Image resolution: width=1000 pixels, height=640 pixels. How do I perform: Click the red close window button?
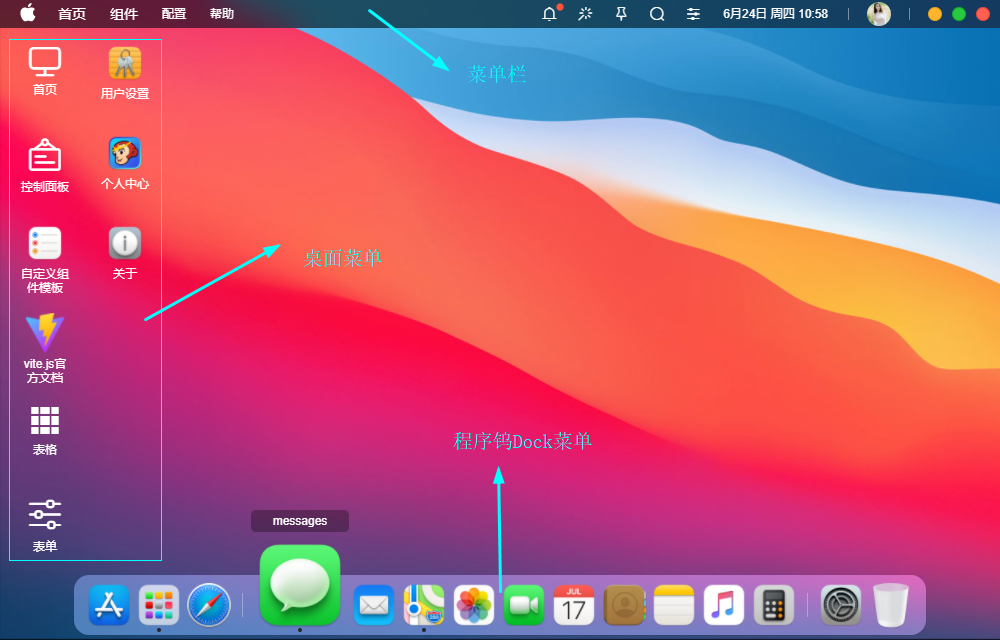pos(983,14)
